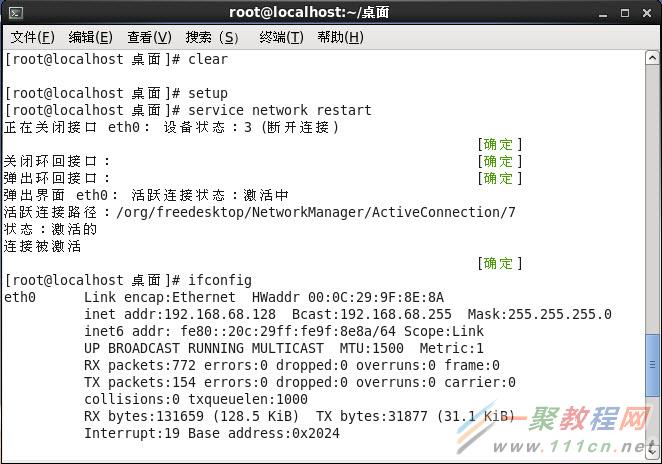662x464 pixels.
Task: Click the service network restart command
Action: pos(279,110)
